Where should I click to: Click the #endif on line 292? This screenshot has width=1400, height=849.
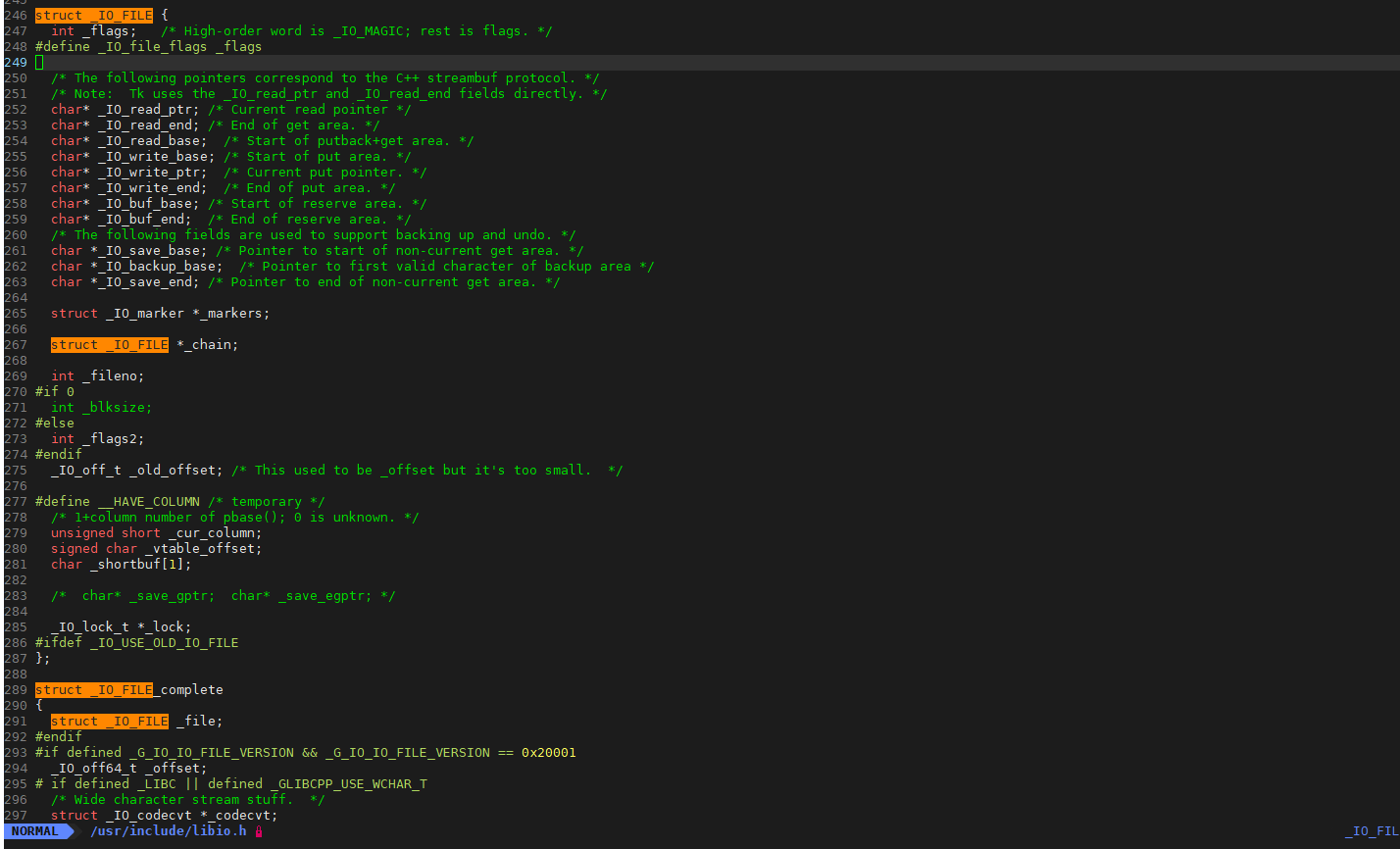pyautogui.click(x=59, y=737)
